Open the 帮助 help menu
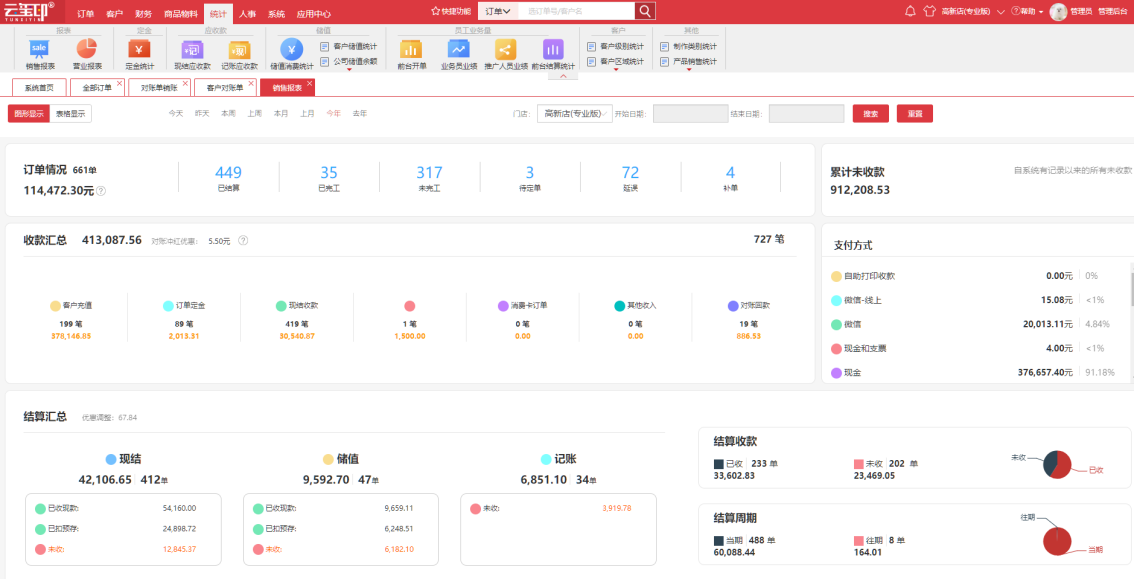The image size is (1134, 579). (1027, 12)
